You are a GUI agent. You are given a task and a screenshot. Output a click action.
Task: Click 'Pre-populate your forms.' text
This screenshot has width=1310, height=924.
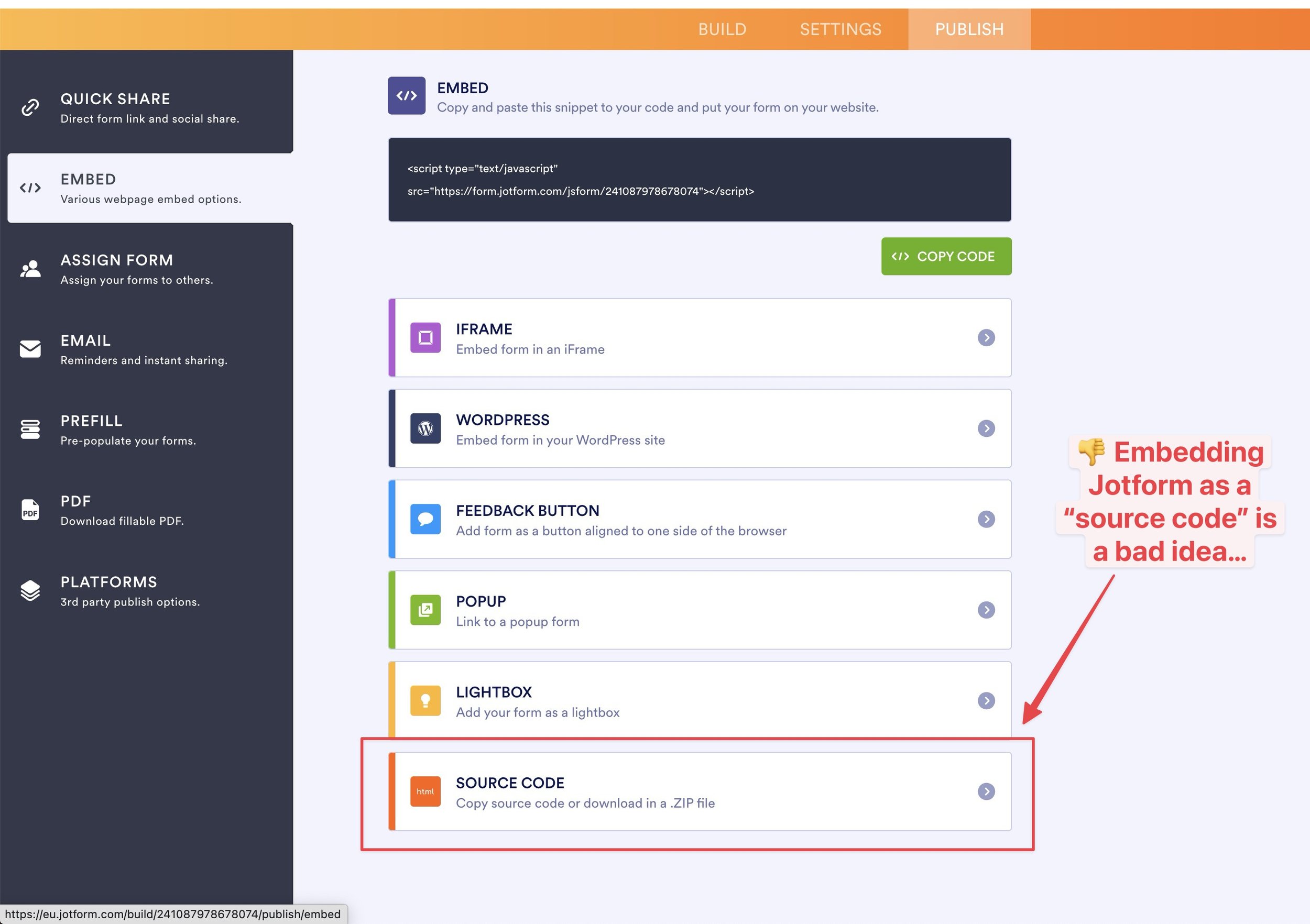click(128, 441)
